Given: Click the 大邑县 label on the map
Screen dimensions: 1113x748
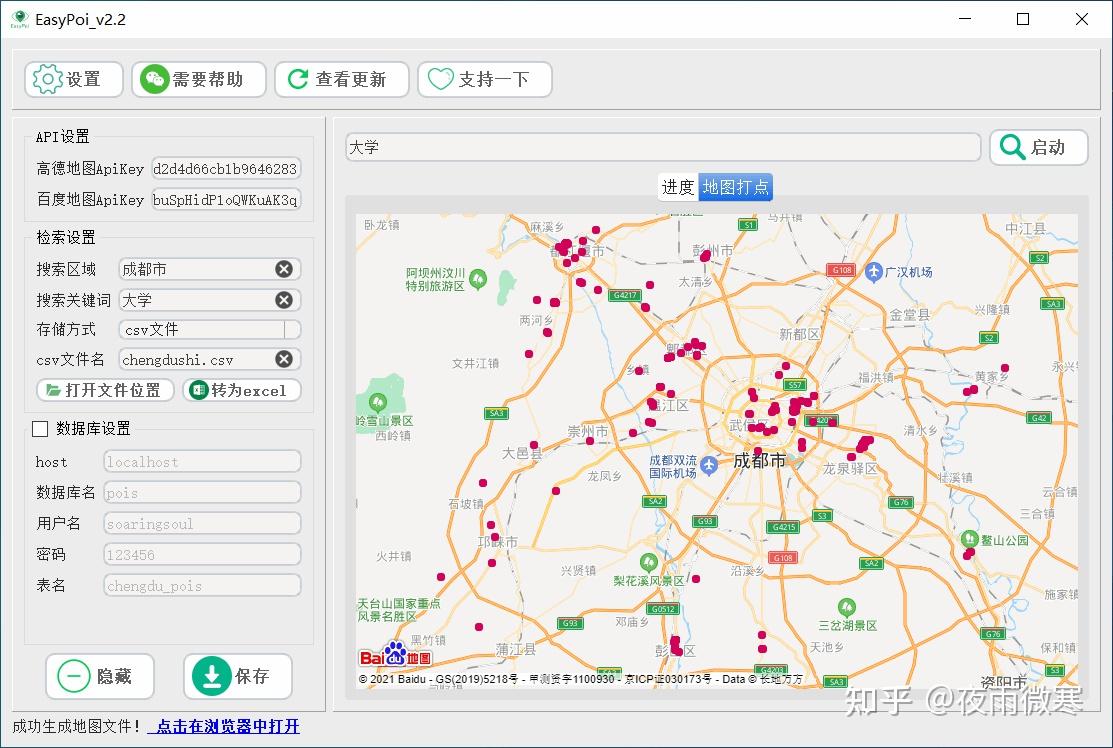Looking at the screenshot, I should click(522, 453).
